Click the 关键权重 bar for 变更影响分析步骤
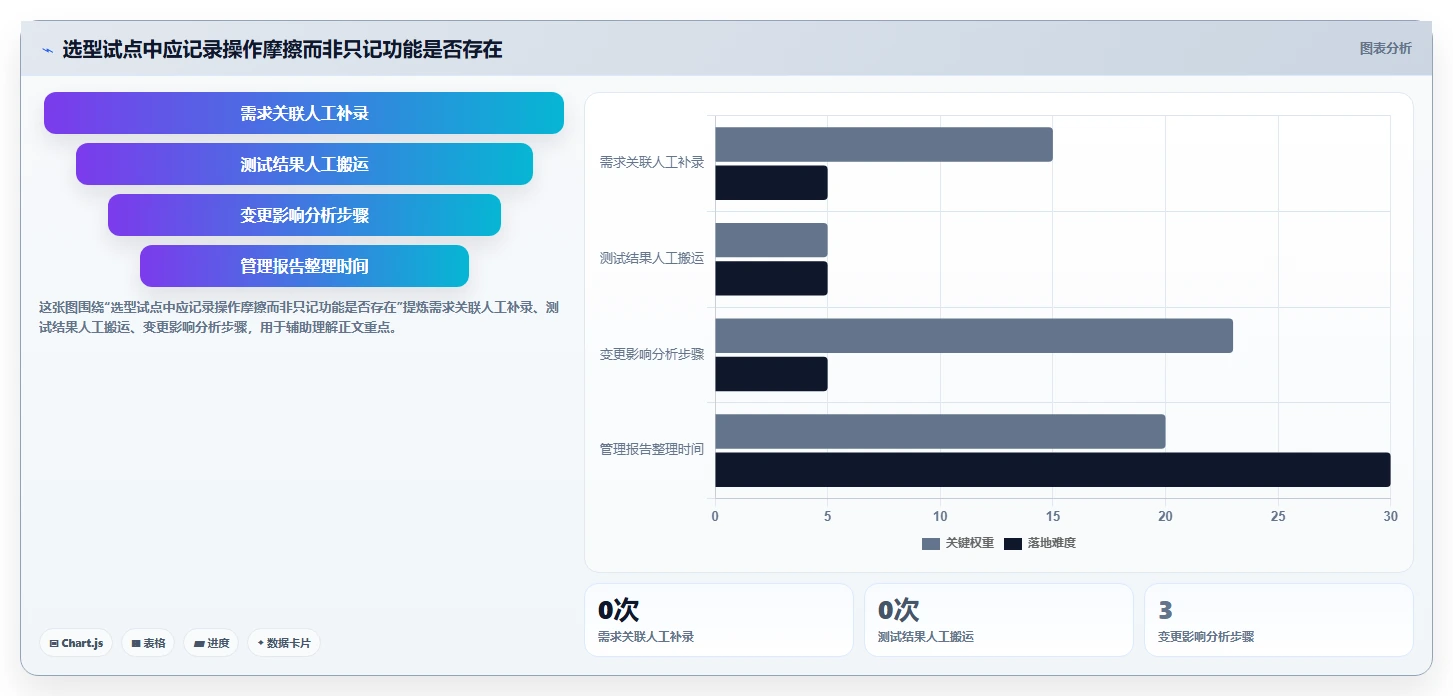Viewport: 1453px width, 696px height. pyautogui.click(x=974, y=336)
